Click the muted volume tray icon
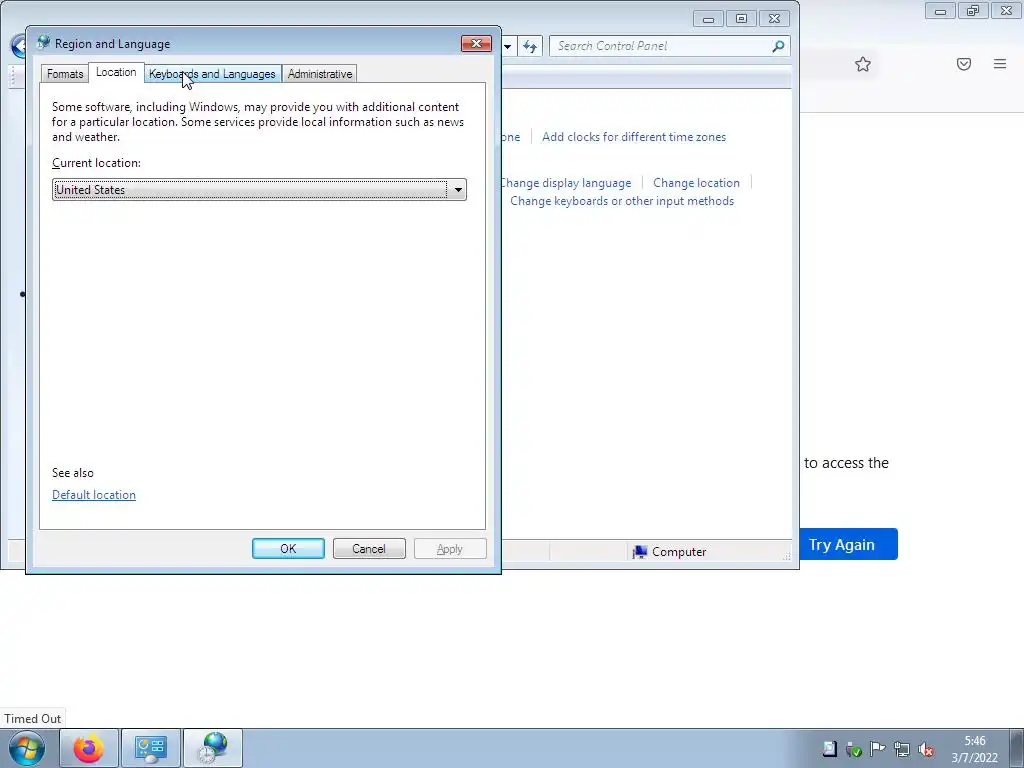The width and height of the screenshot is (1024, 768). point(926,749)
